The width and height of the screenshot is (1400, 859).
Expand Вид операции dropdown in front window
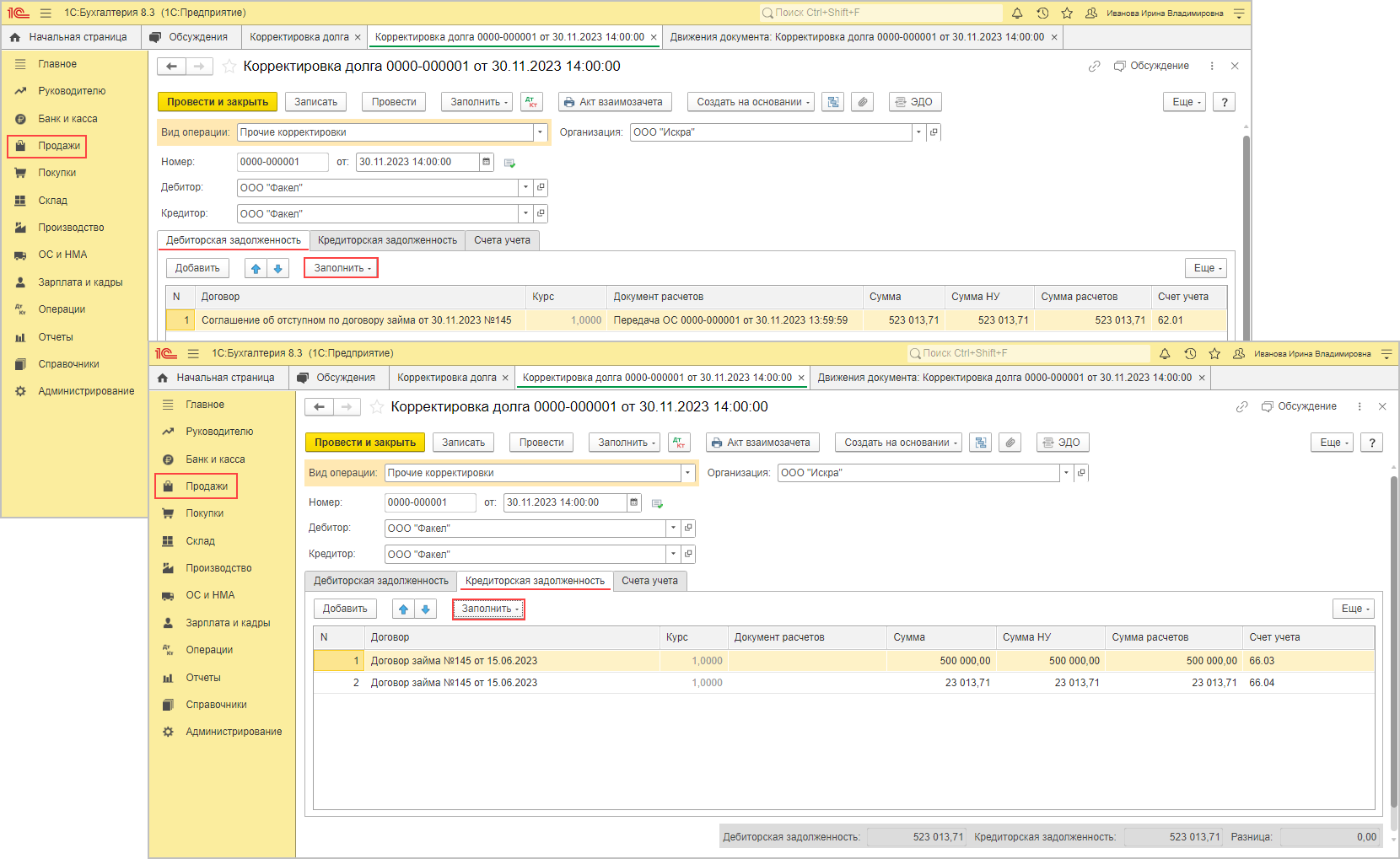[687, 473]
